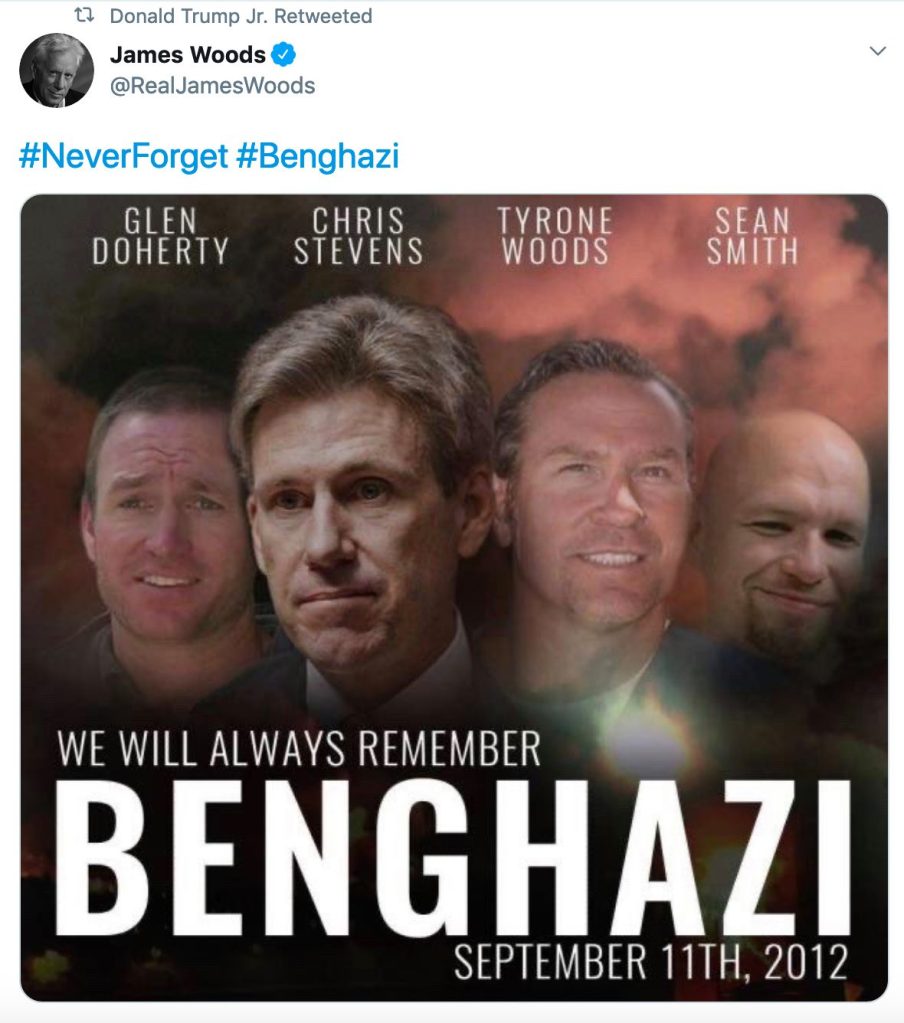Click the 'Glen Doherty' label
Image resolution: width=904 pixels, height=1023 pixels.
[160, 236]
